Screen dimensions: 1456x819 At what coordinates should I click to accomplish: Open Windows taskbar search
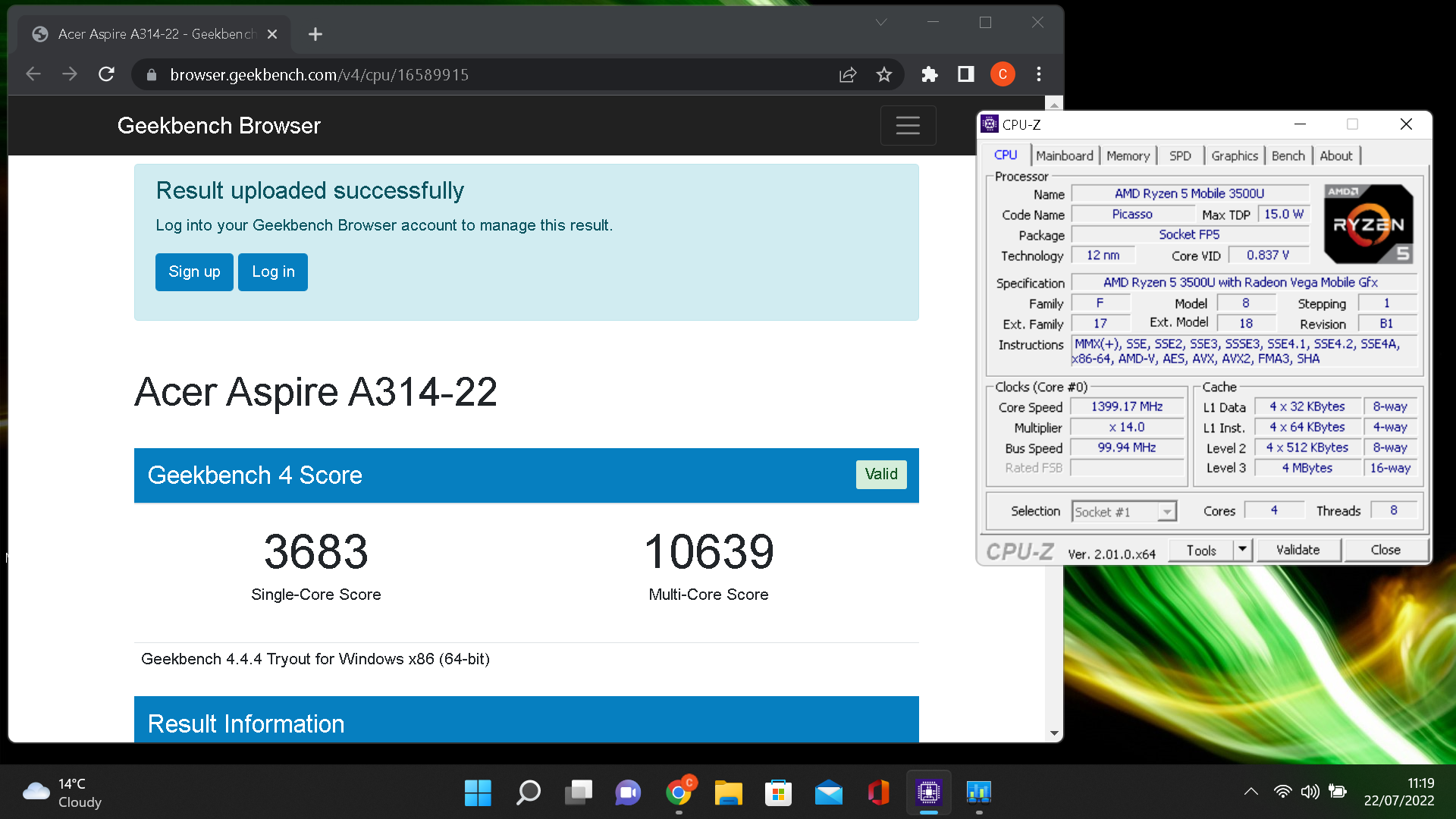coord(528,793)
